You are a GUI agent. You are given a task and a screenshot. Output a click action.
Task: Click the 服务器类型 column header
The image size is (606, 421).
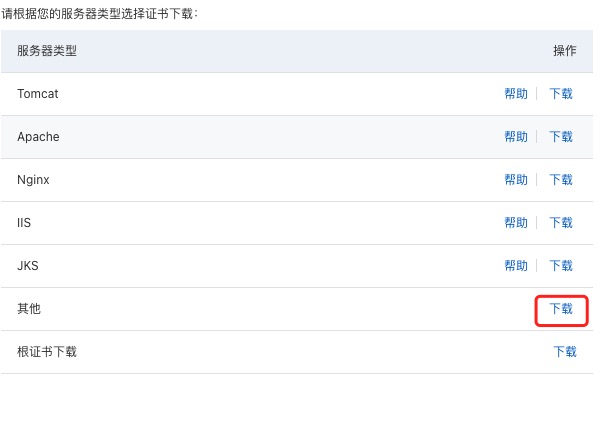47,51
